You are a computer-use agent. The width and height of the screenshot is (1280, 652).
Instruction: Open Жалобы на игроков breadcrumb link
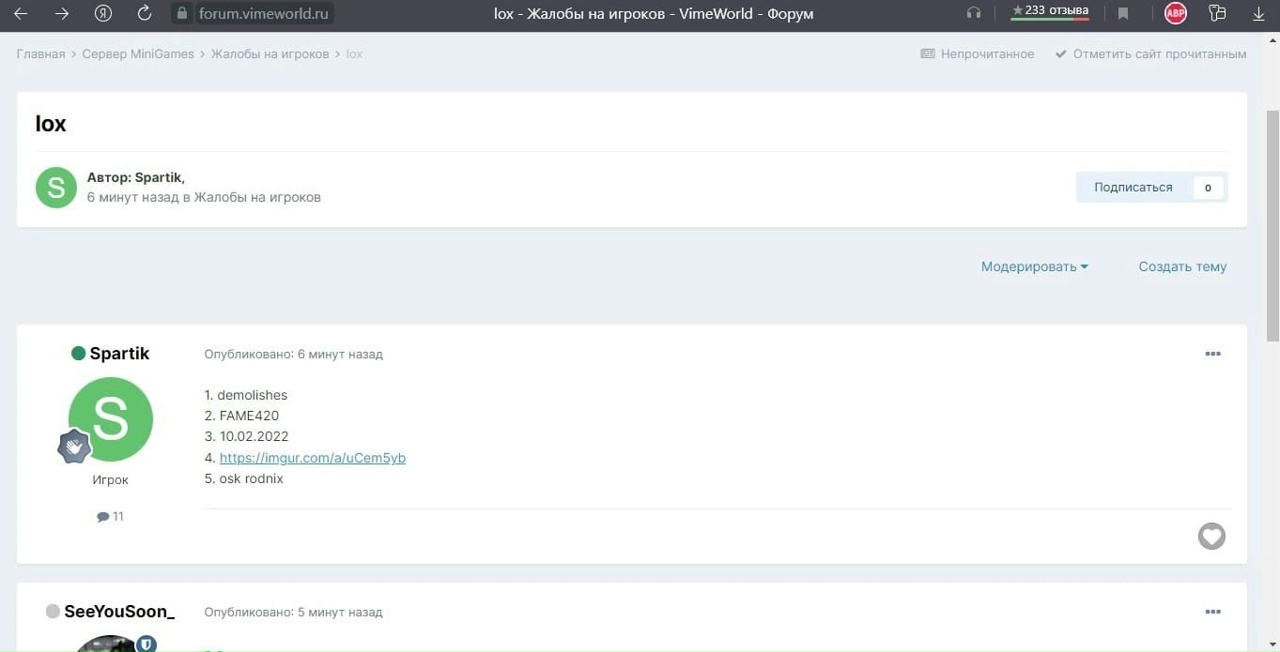coord(269,54)
